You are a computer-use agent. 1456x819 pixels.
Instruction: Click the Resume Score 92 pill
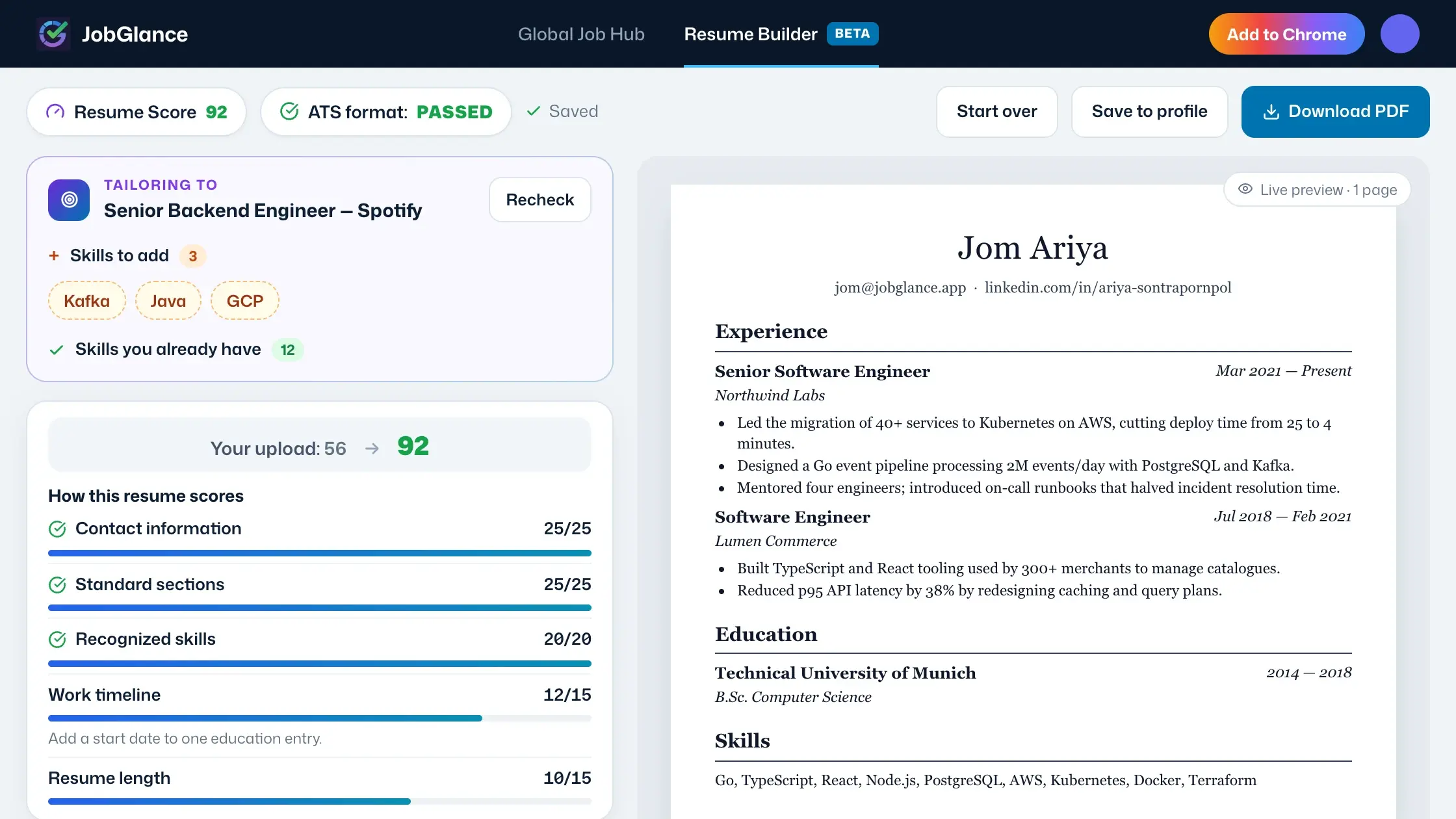pyautogui.click(x=136, y=112)
